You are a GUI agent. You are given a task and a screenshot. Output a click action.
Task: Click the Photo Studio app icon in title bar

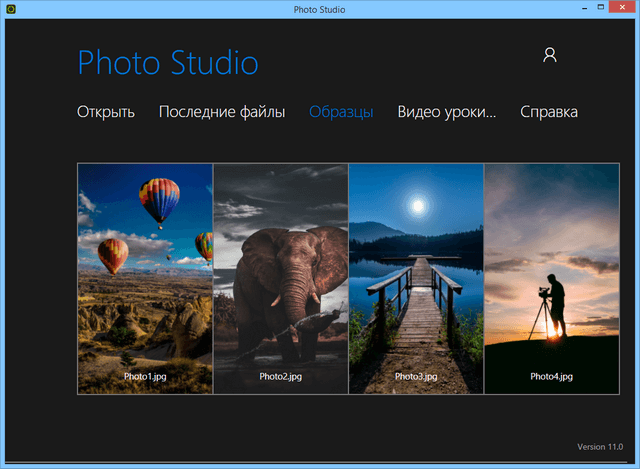tap(11, 9)
